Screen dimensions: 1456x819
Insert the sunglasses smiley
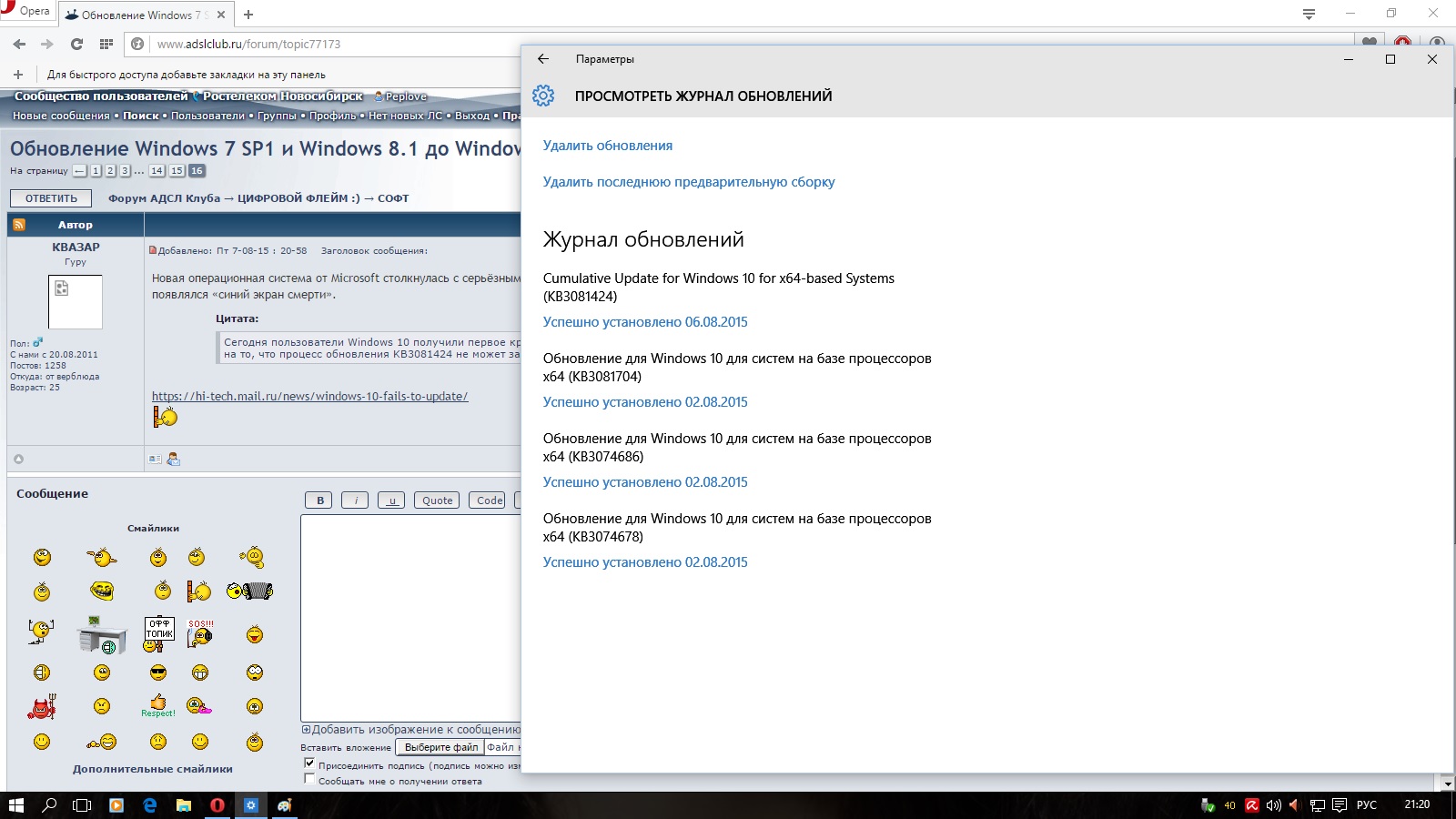point(158,672)
